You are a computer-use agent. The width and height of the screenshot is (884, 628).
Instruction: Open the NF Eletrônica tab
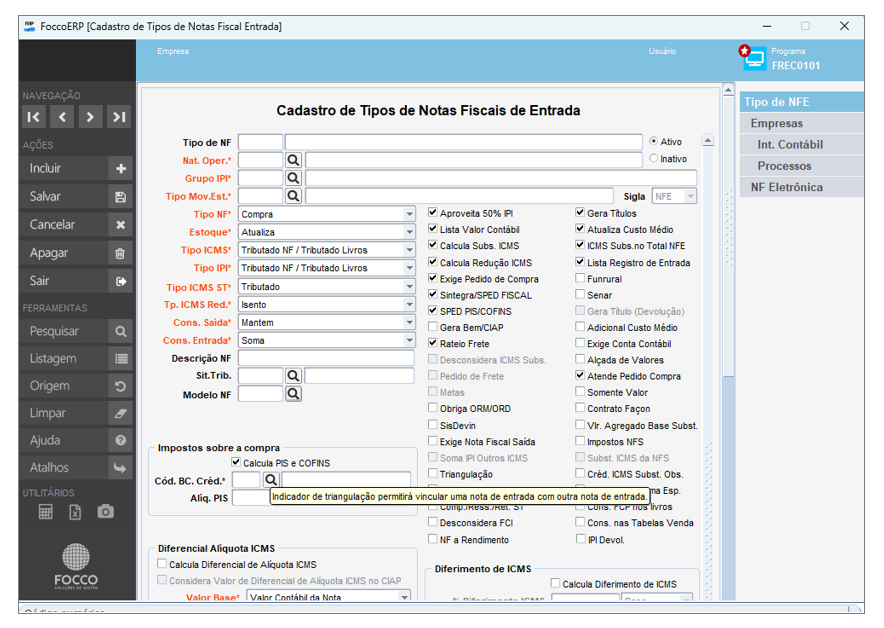pos(801,187)
